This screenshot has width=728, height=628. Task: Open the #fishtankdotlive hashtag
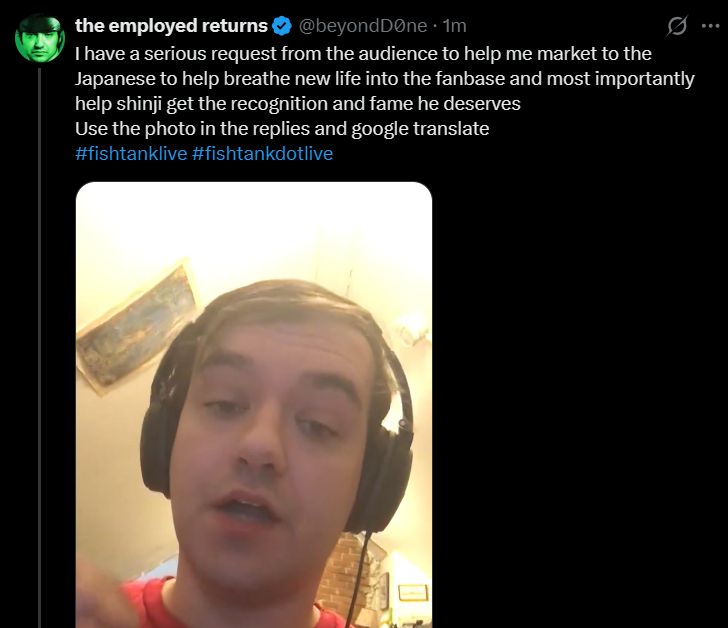[262, 154]
